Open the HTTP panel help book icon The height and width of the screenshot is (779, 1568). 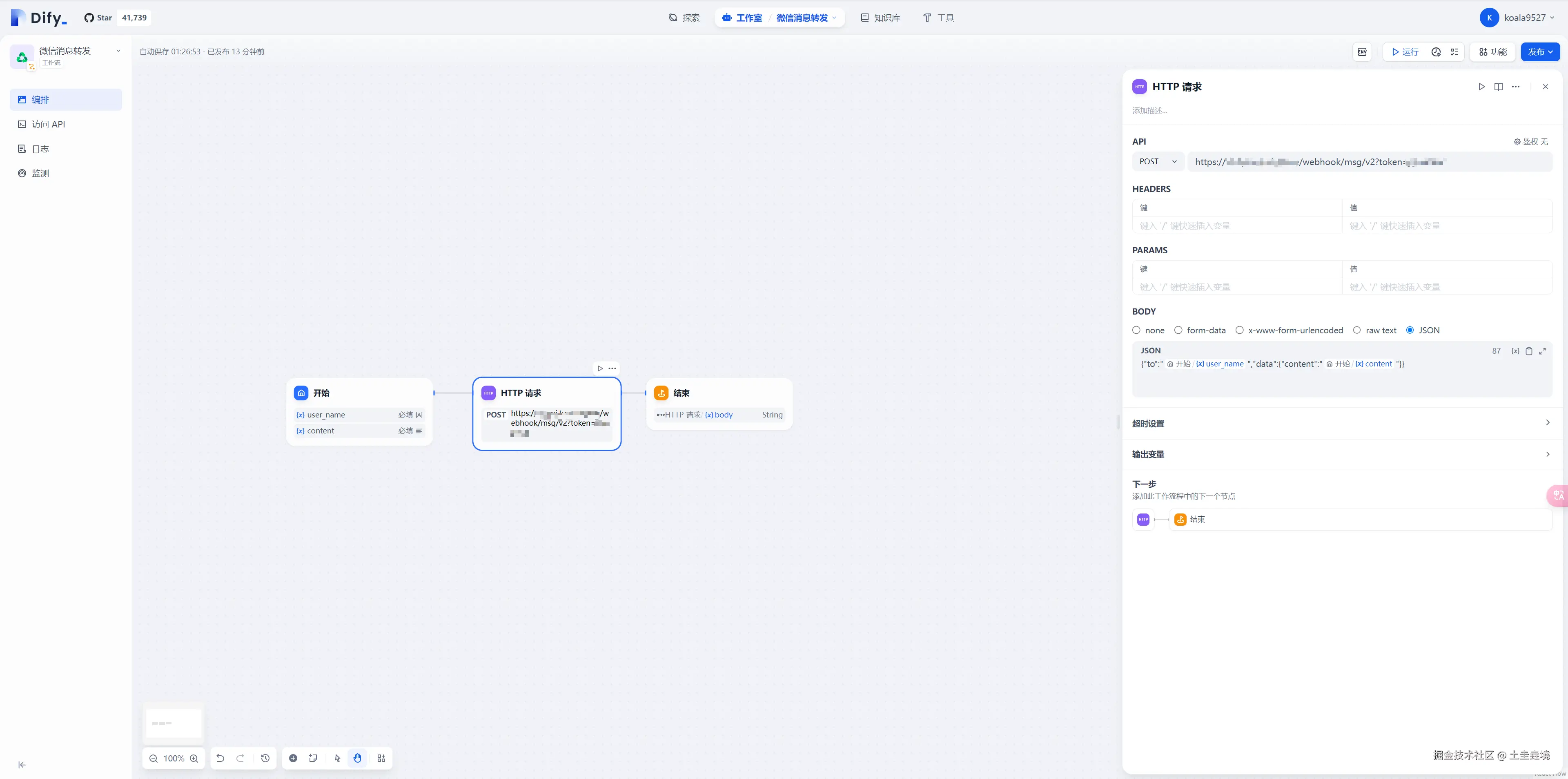point(1498,87)
